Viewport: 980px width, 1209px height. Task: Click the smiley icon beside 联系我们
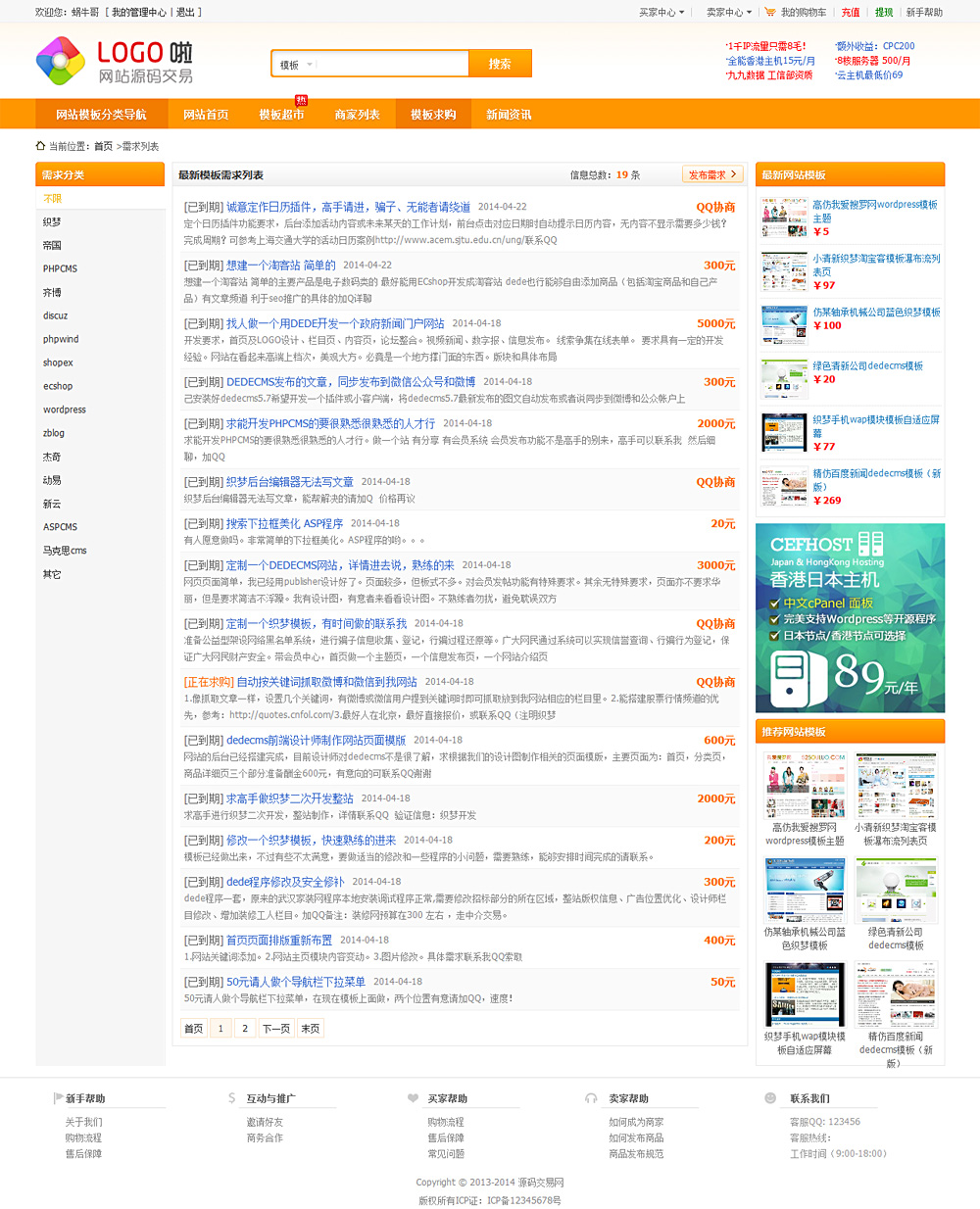770,1098
